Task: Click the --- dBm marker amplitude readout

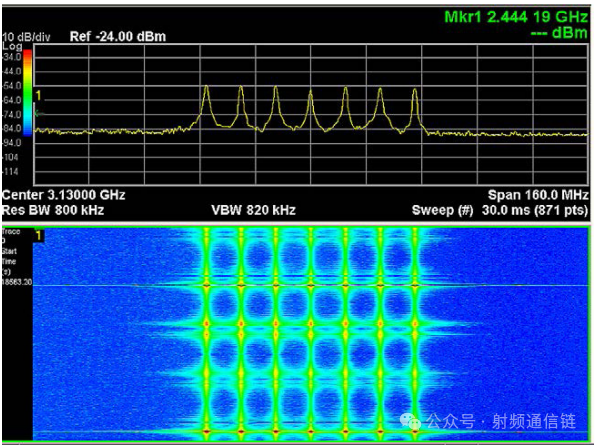Action: 559,33
